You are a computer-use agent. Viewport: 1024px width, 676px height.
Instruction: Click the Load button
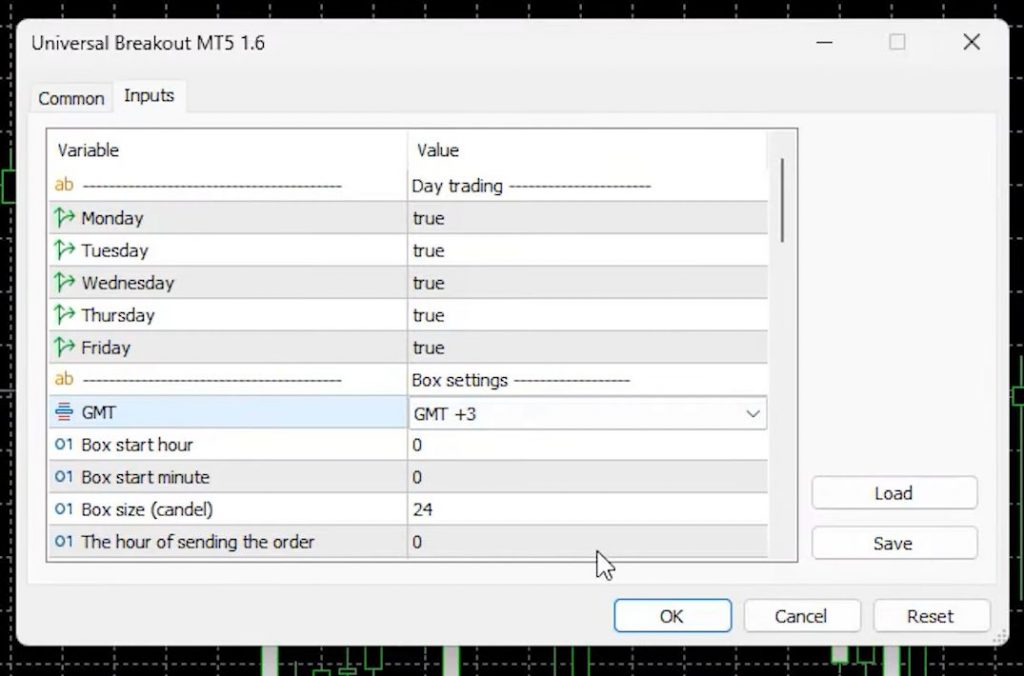(x=893, y=493)
